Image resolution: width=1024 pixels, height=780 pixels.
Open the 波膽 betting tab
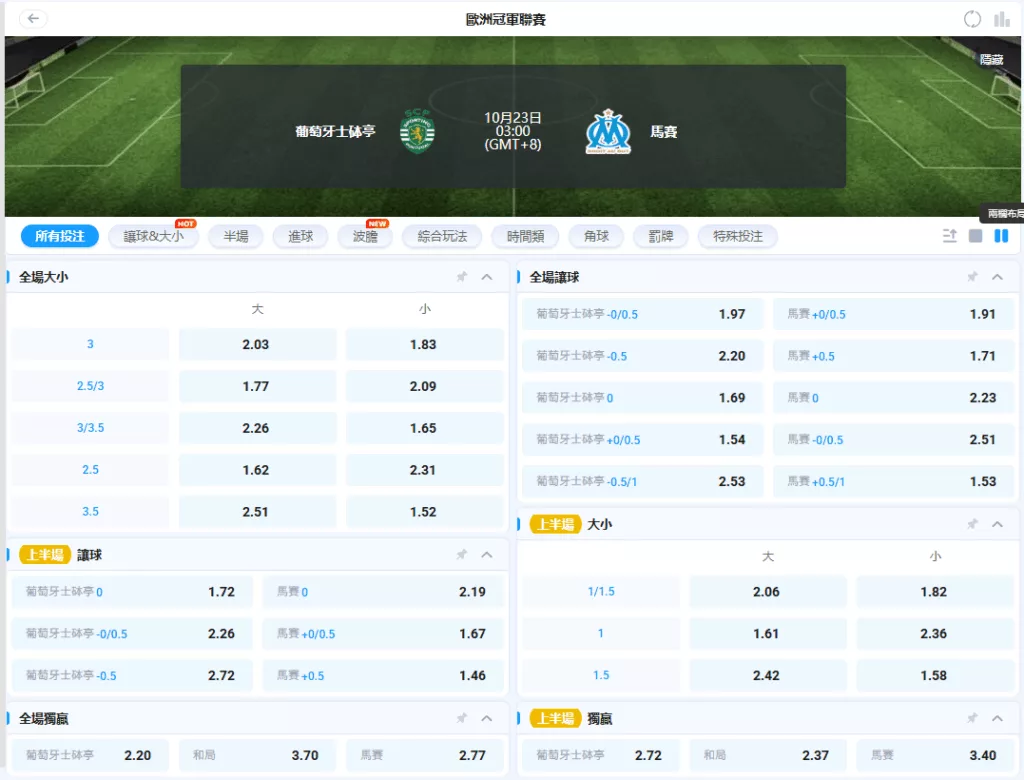364,236
